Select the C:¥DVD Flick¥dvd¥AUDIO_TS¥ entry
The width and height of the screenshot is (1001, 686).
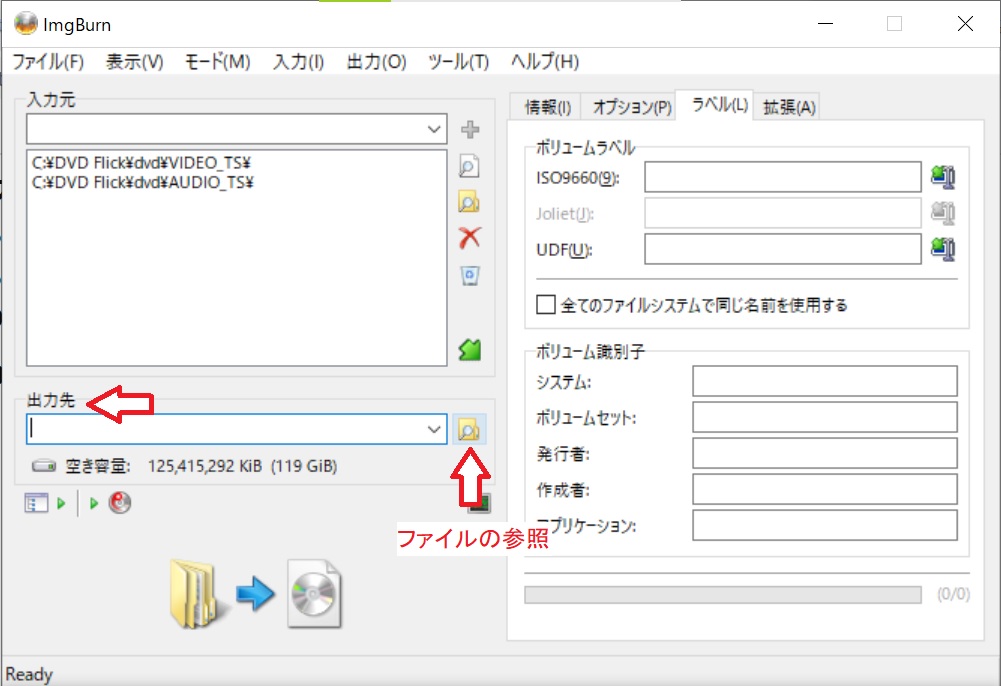pos(143,183)
